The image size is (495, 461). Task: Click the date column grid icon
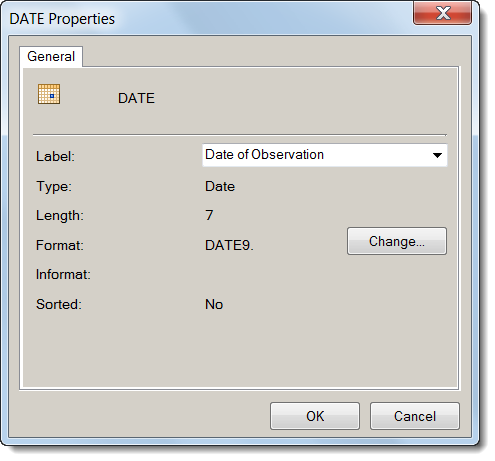49,94
